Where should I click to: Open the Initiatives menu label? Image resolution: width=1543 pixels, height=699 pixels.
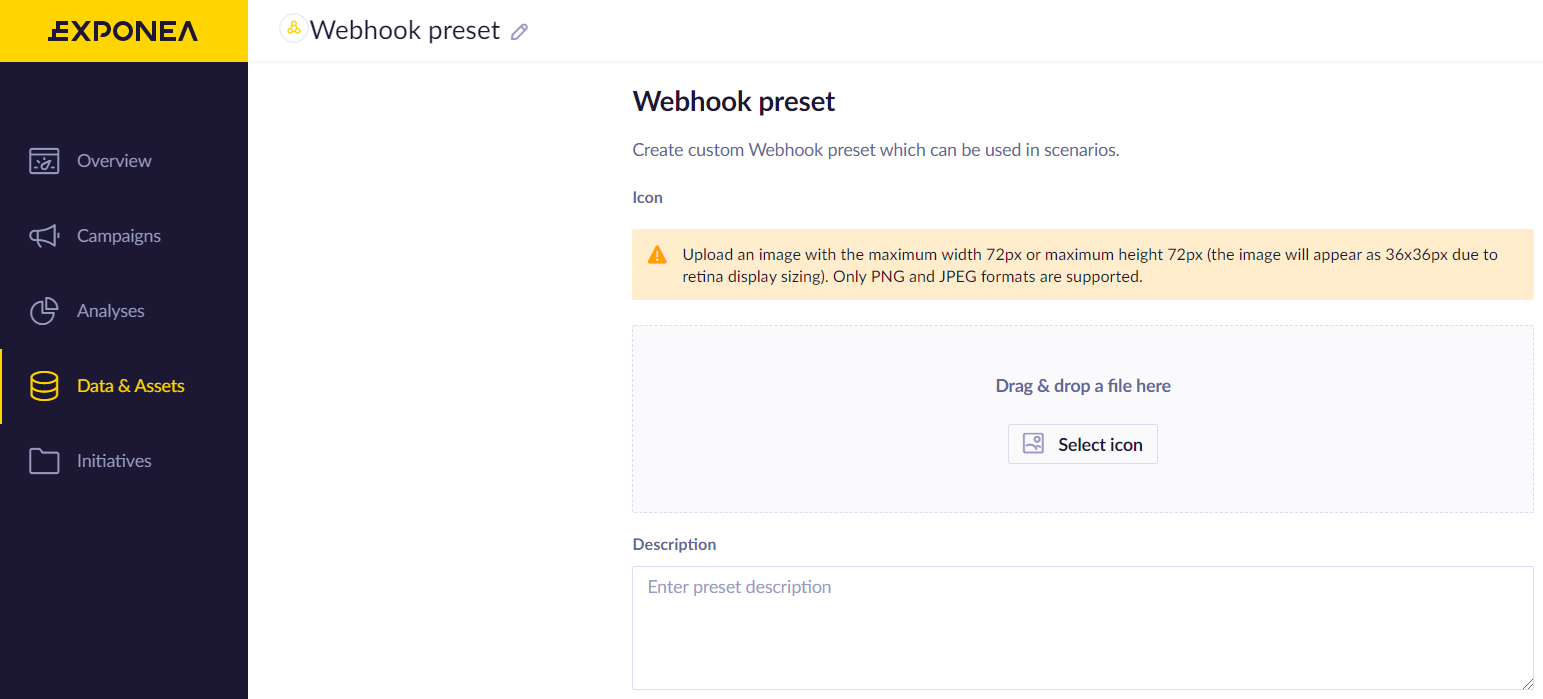pos(114,461)
